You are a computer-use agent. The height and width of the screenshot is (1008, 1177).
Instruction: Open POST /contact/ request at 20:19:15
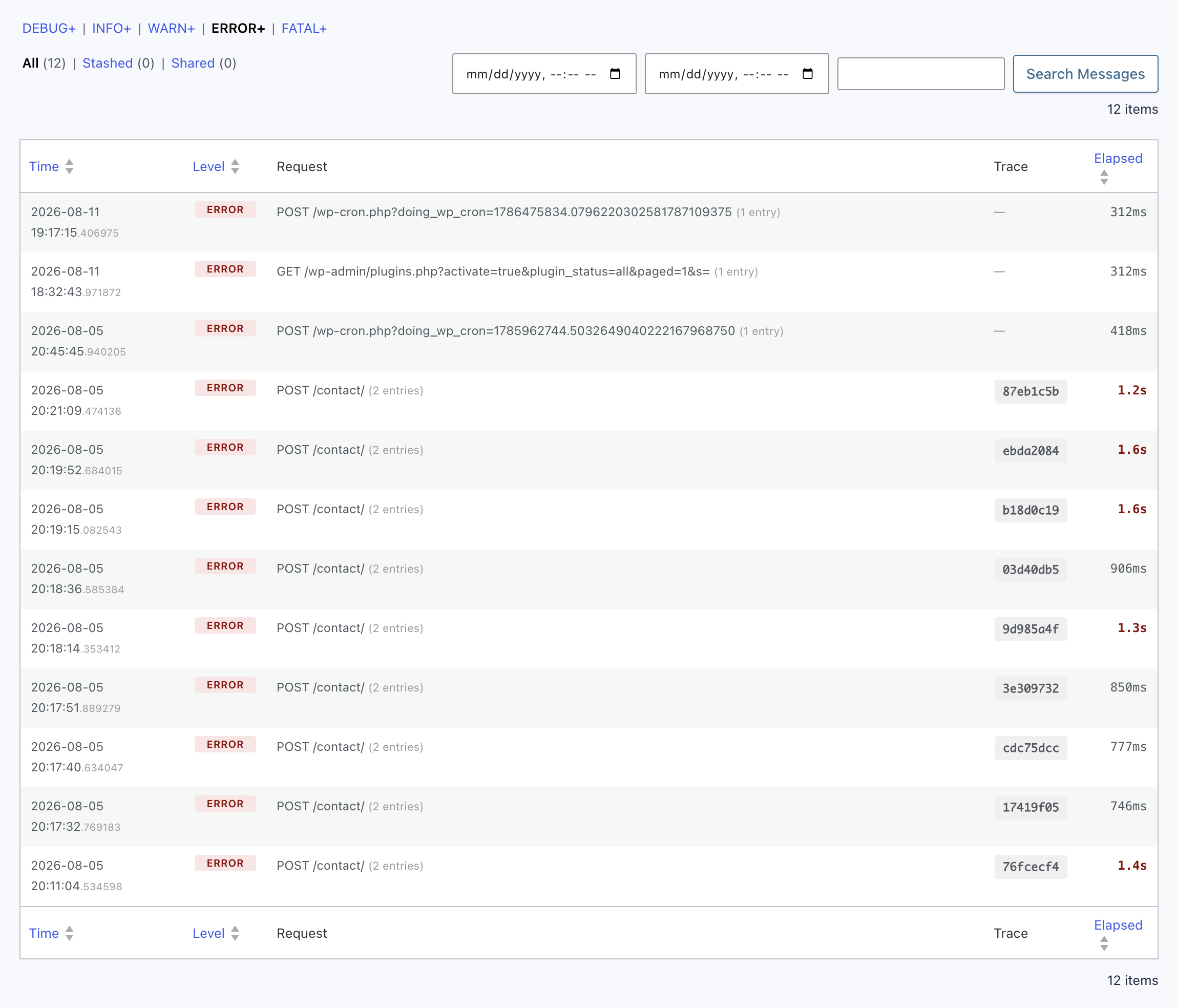point(321,509)
